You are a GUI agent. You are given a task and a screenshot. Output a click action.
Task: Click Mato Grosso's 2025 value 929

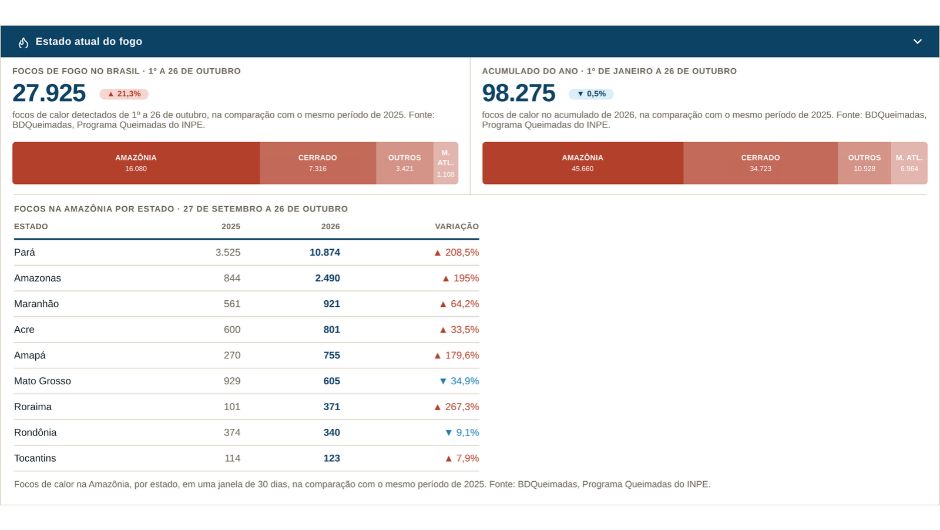tap(232, 381)
